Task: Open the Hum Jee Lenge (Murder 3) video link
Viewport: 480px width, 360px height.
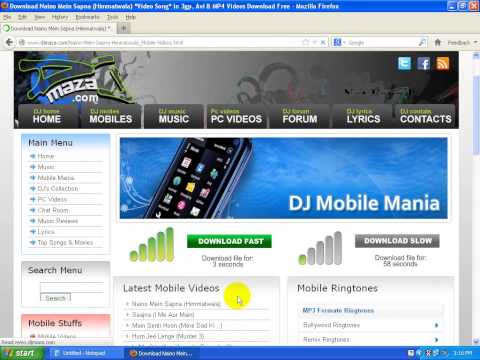Action: (168, 336)
